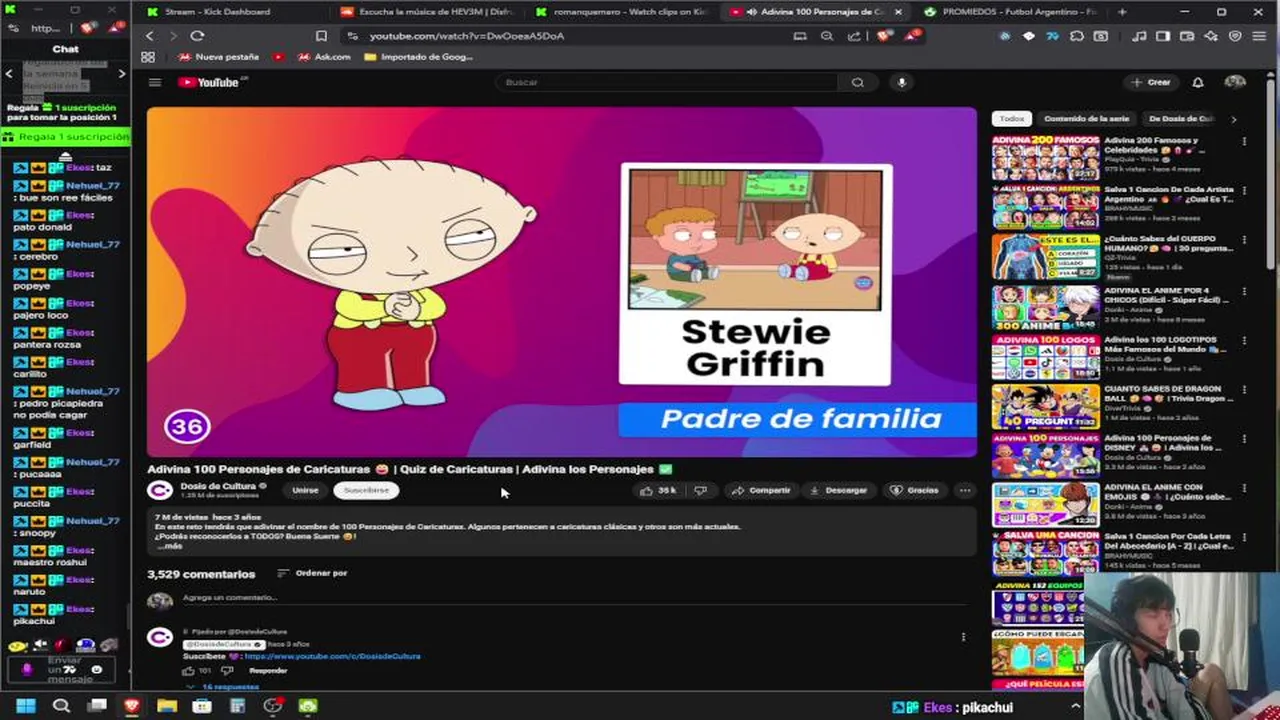The width and height of the screenshot is (1280, 720).
Task: Open the Dosis de Cultura channel avatar
Action: pyautogui.click(x=160, y=490)
